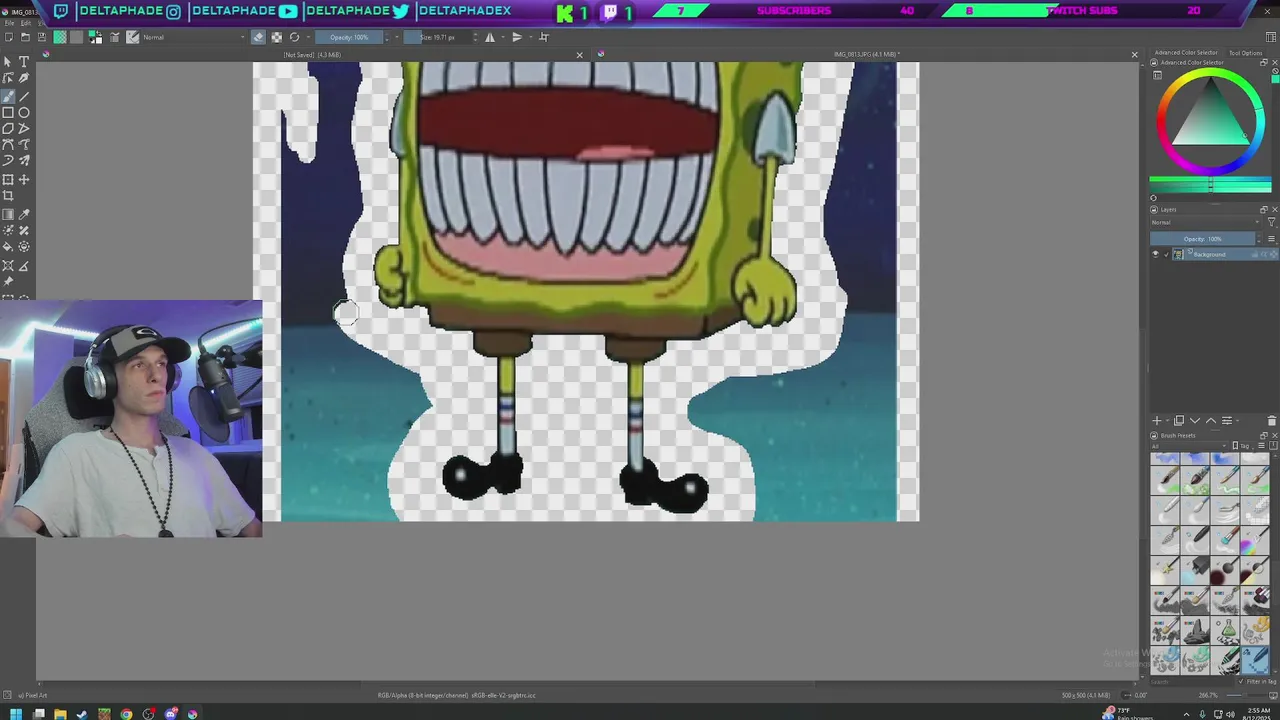Toggle preserve alpha in toolbar
Image resolution: width=1280 pixels, height=720 pixels.
(x=277, y=37)
